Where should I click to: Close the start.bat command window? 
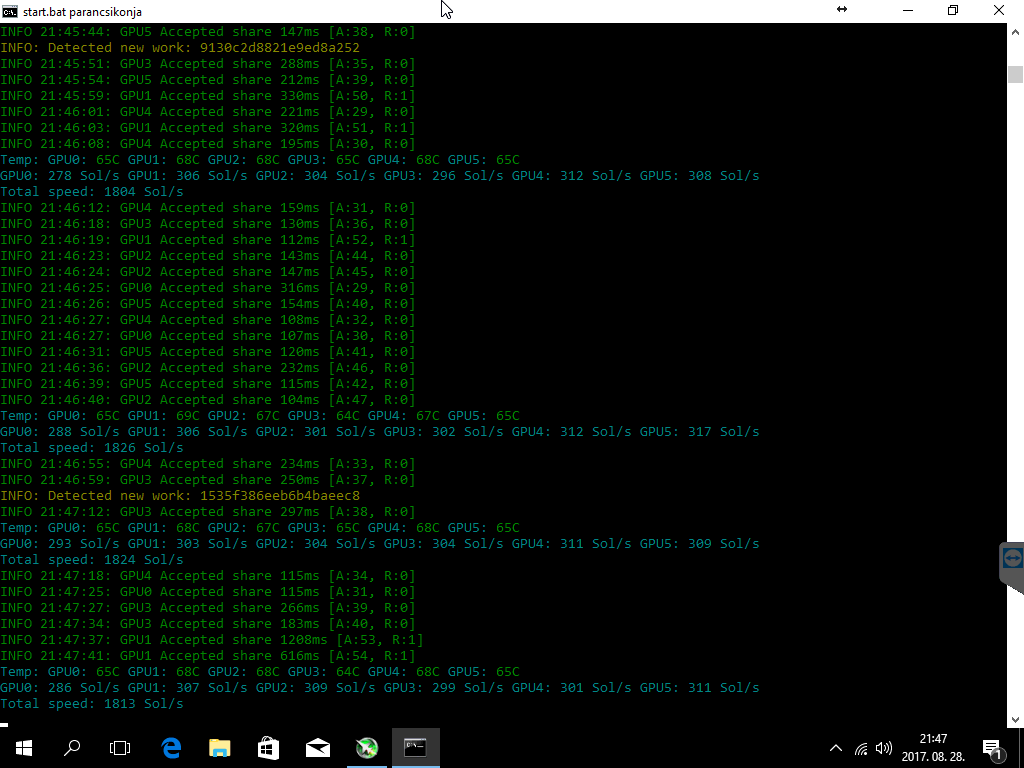999,10
